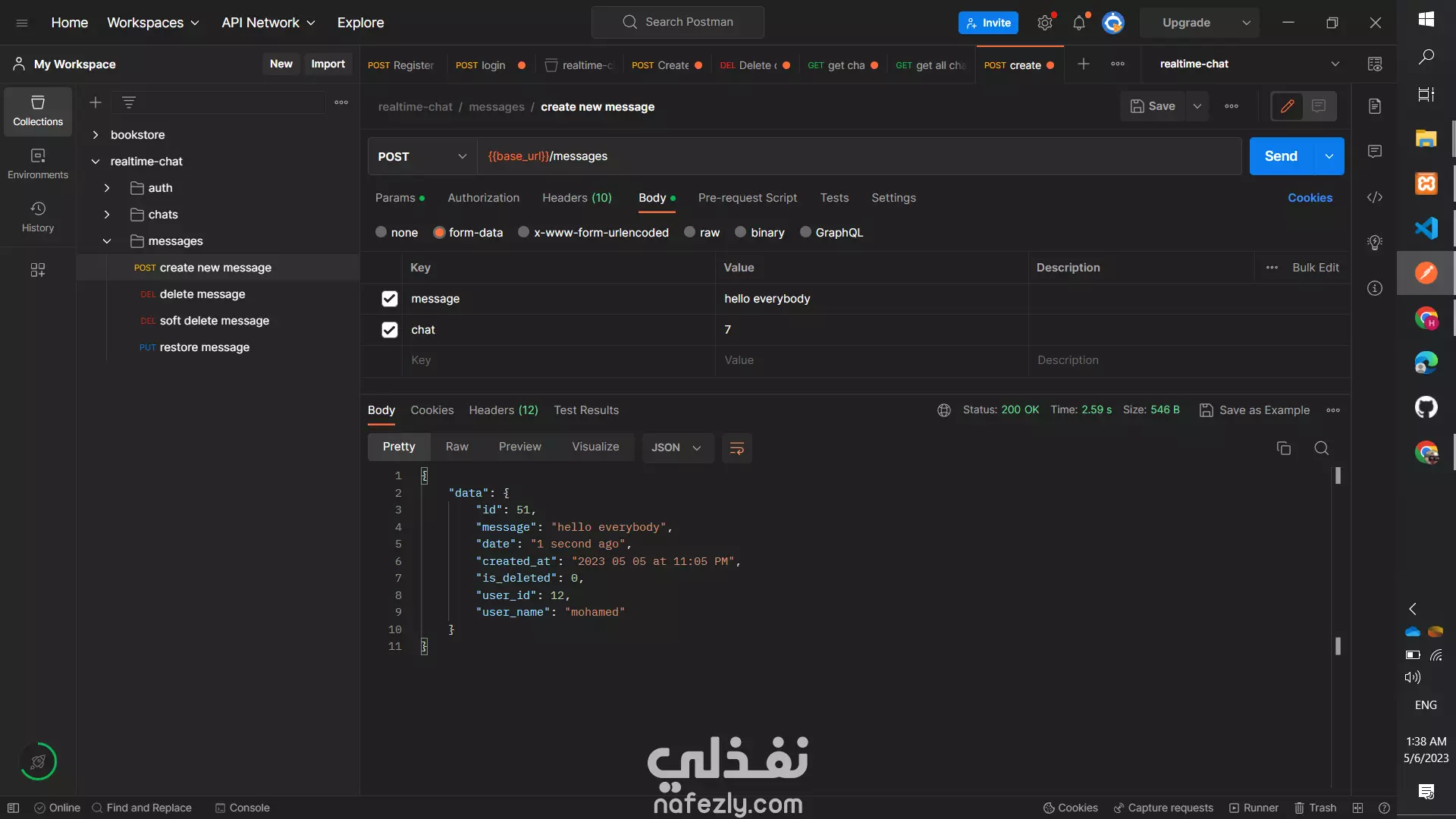The image size is (1456, 819).
Task: Open the two-pane view icon in status bar
Action: click(1358, 808)
